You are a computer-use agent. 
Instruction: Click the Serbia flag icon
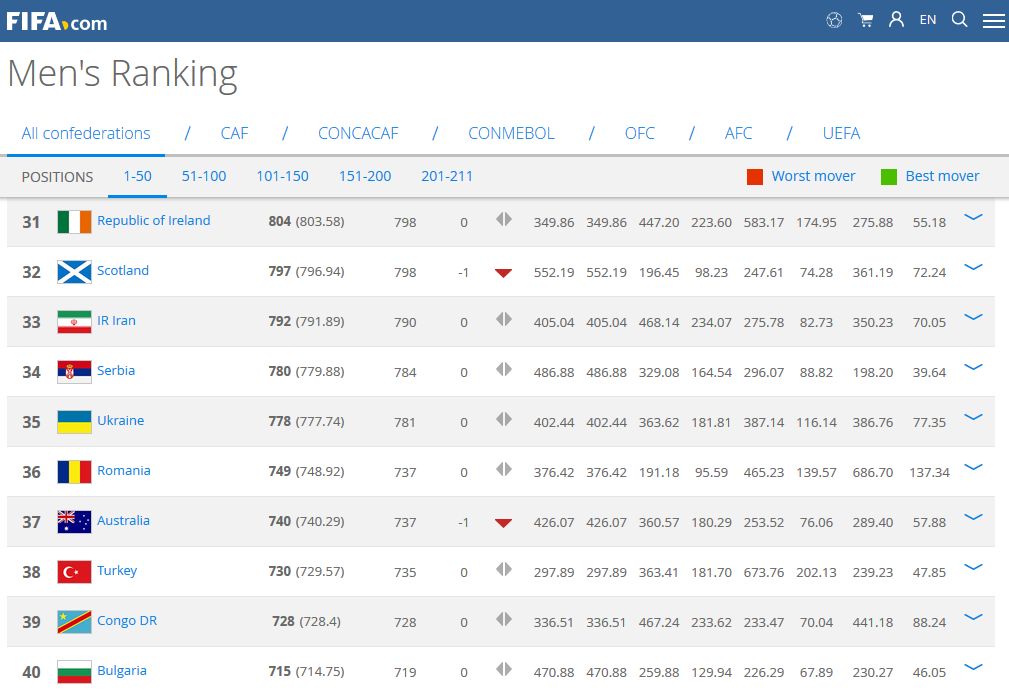[74, 372]
